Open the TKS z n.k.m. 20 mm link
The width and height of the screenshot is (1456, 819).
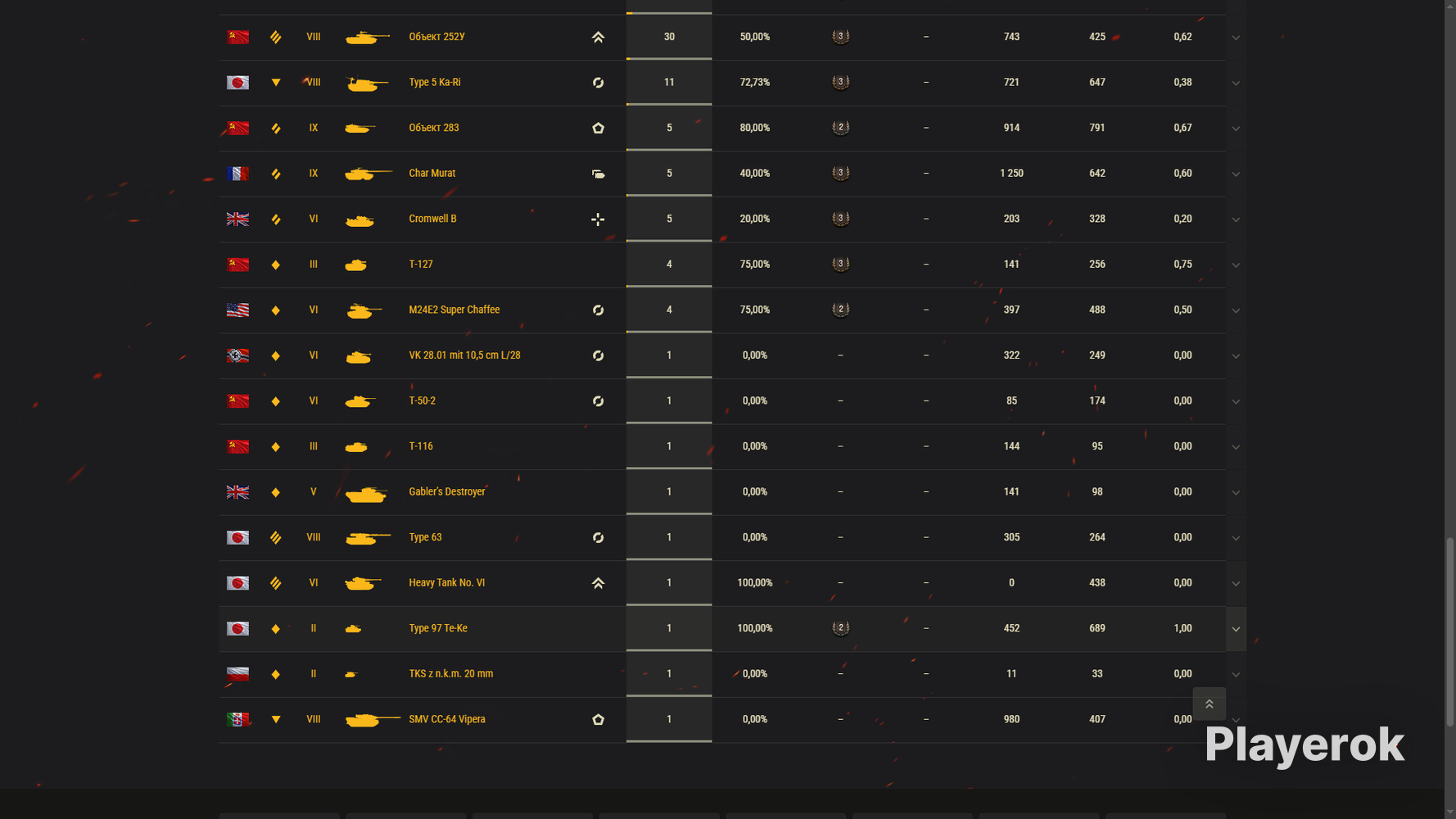pyautogui.click(x=450, y=674)
